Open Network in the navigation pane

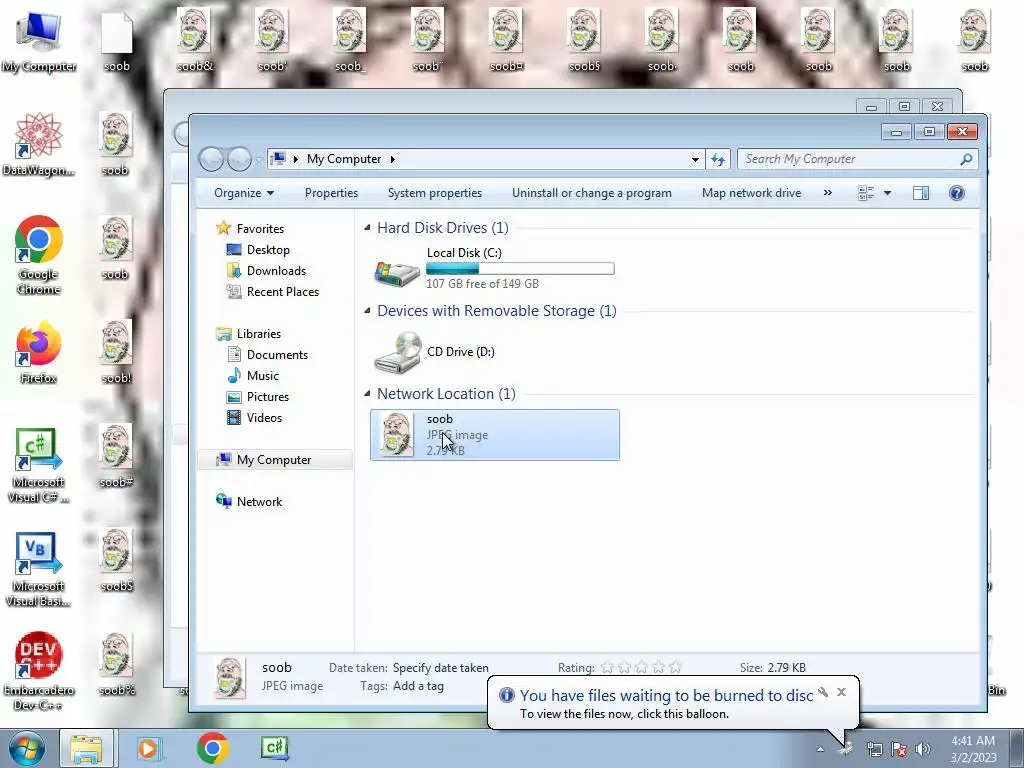pos(259,502)
